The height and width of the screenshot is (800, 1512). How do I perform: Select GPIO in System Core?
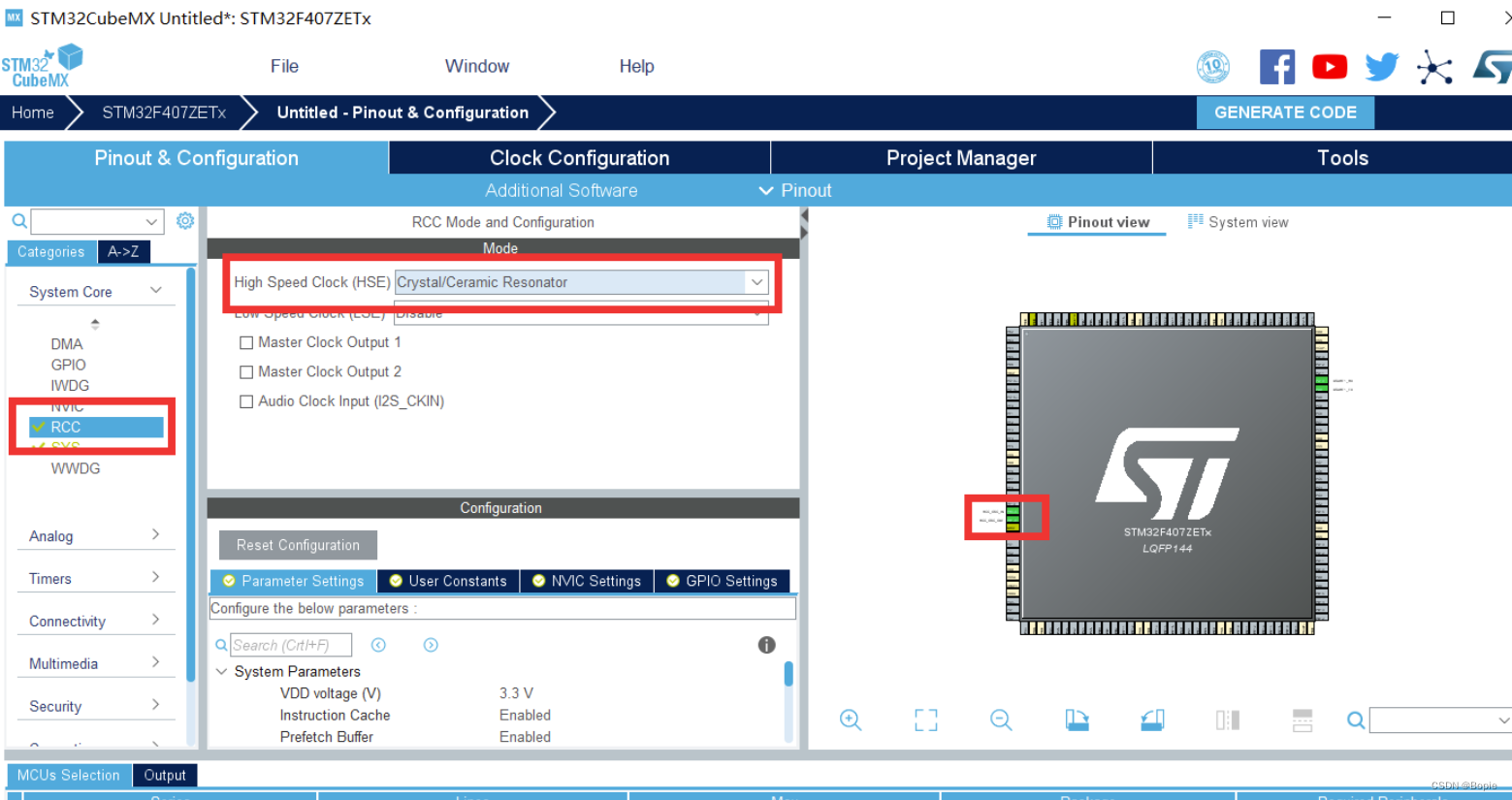pos(68,365)
